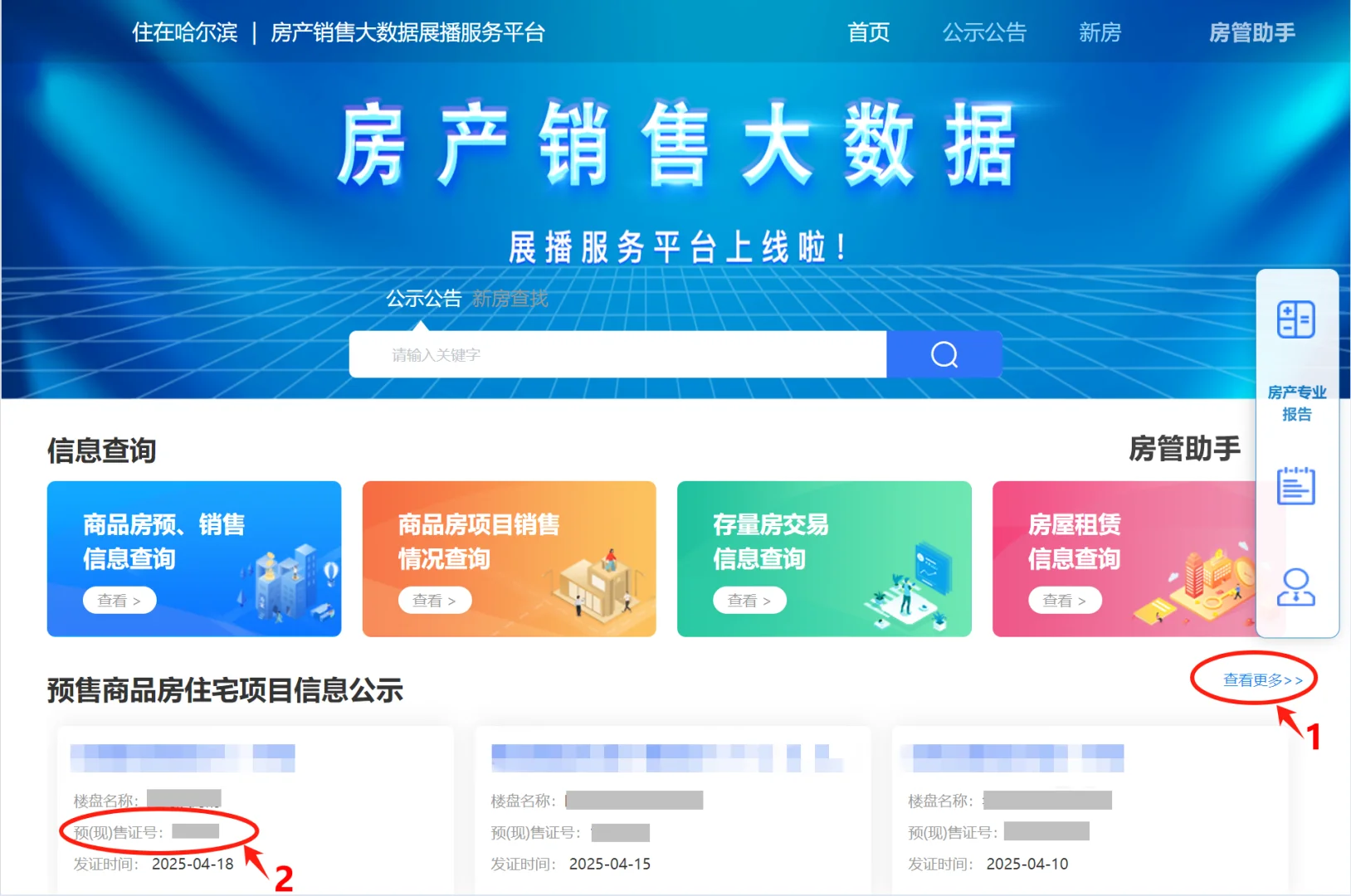Open 新房 in the top navigation
The width and height of the screenshot is (1351, 896).
[x=1100, y=32]
